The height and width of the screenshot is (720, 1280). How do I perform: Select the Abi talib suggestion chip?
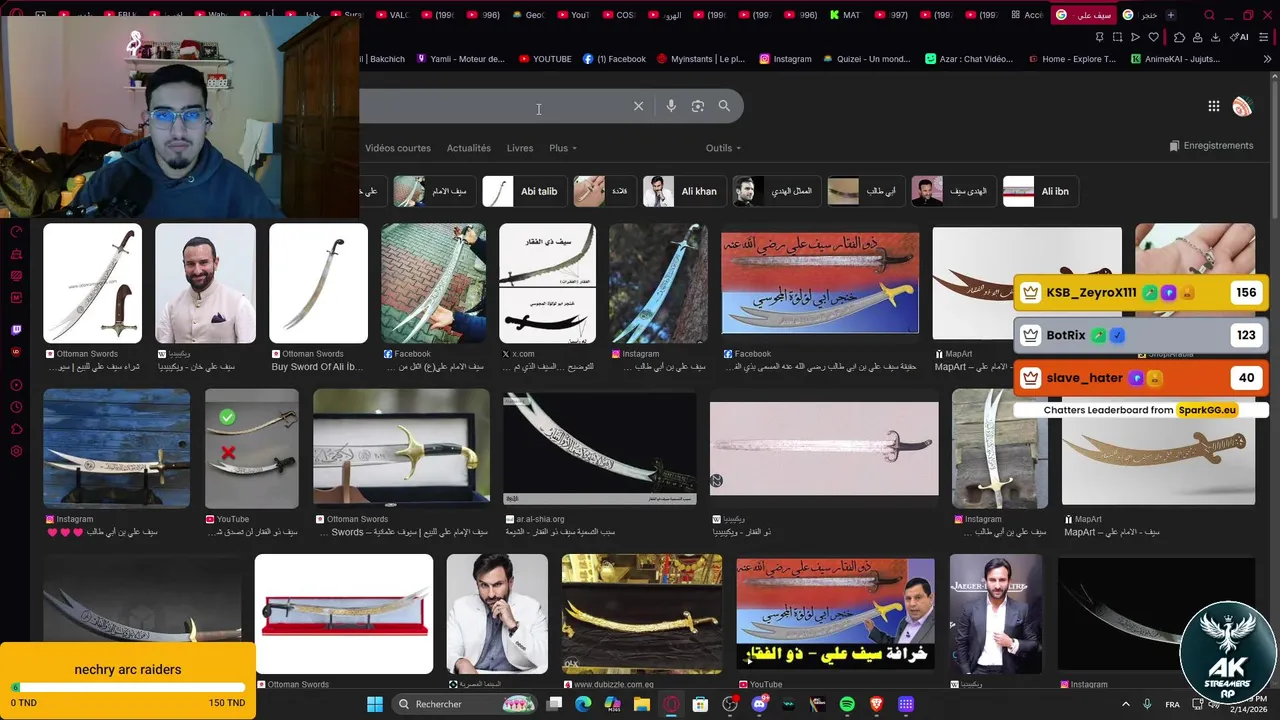click(x=526, y=191)
